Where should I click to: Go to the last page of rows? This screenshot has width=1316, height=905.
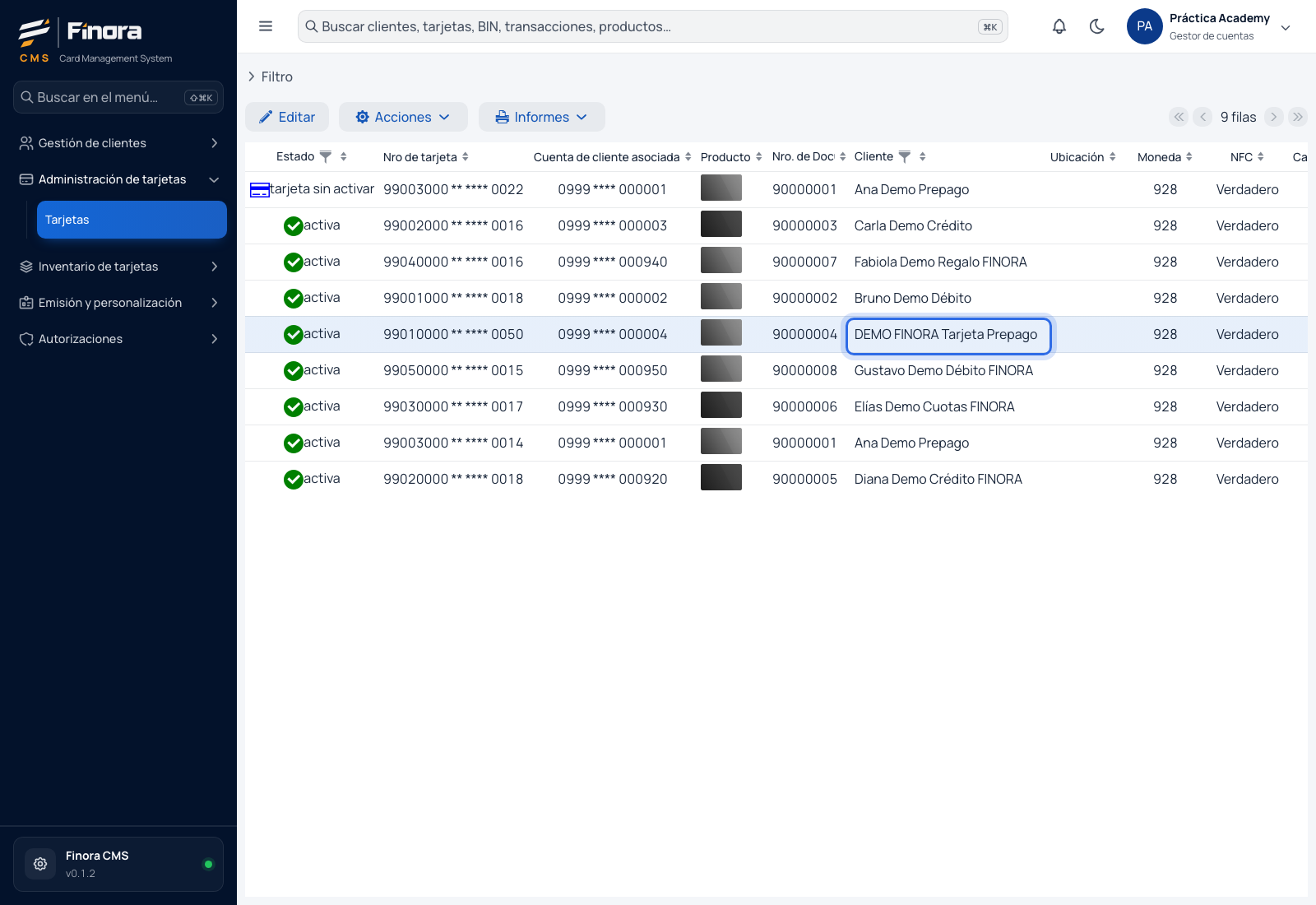(x=1298, y=117)
